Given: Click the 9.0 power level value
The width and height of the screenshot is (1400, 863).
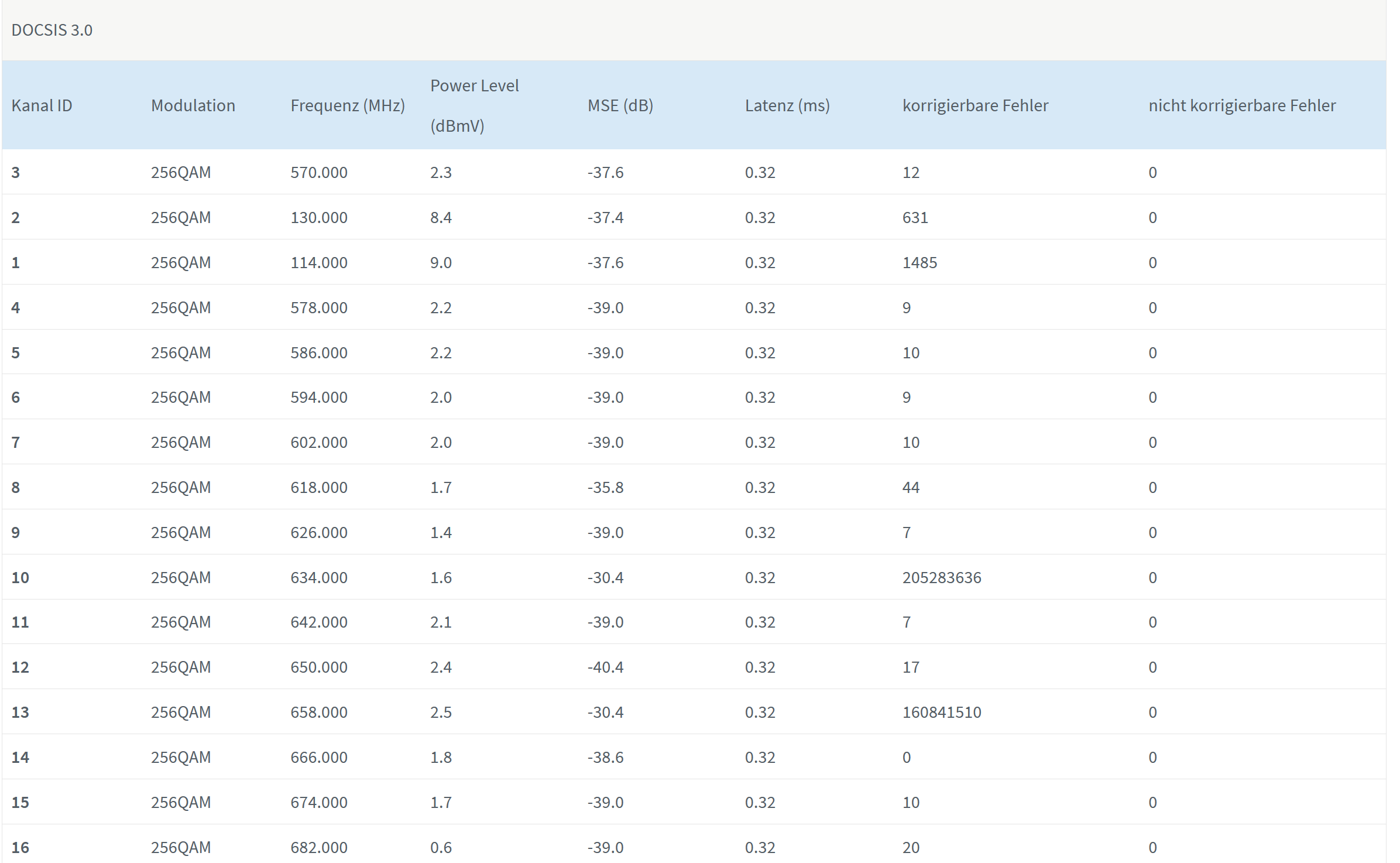Looking at the screenshot, I should 441,263.
